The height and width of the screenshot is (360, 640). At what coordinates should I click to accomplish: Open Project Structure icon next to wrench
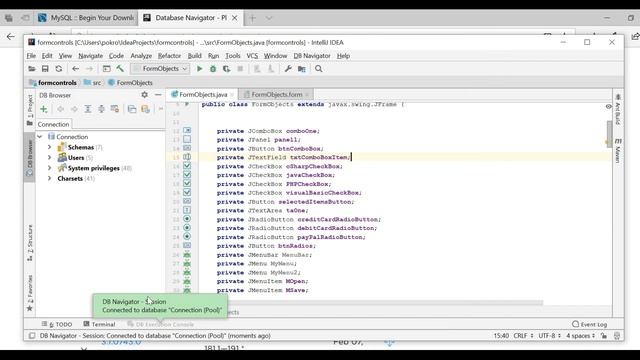point(302,69)
